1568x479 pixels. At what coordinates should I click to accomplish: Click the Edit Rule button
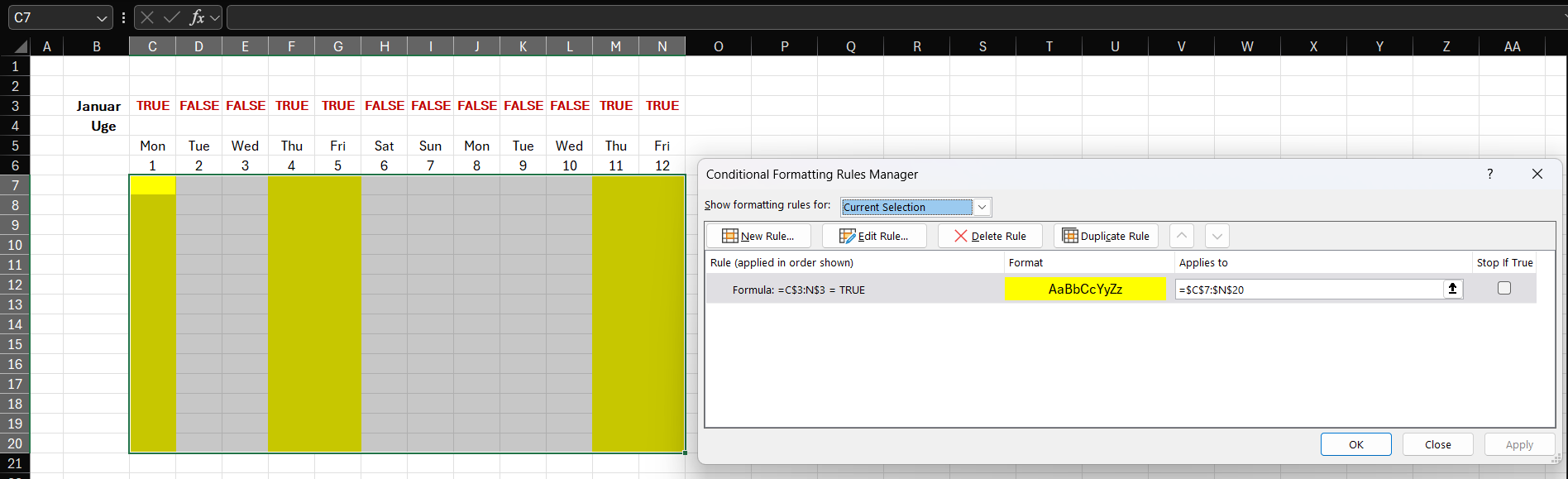coord(874,236)
